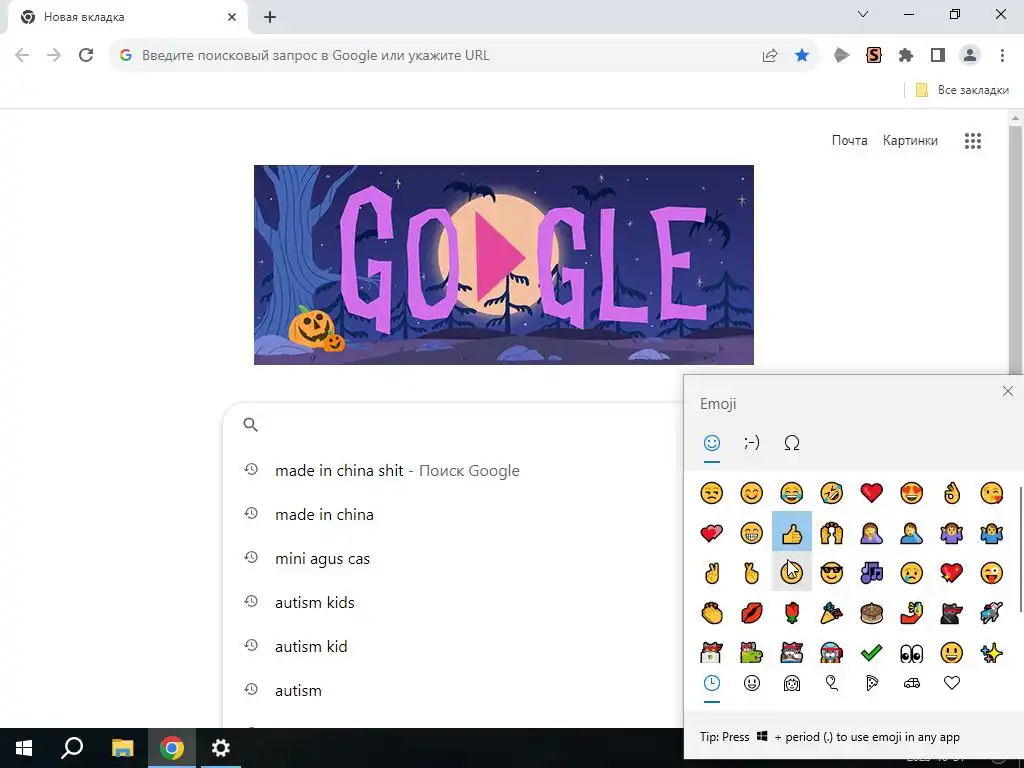The height and width of the screenshot is (768, 1024).
Task: Bookmark this tab with the star
Action: [x=801, y=56]
